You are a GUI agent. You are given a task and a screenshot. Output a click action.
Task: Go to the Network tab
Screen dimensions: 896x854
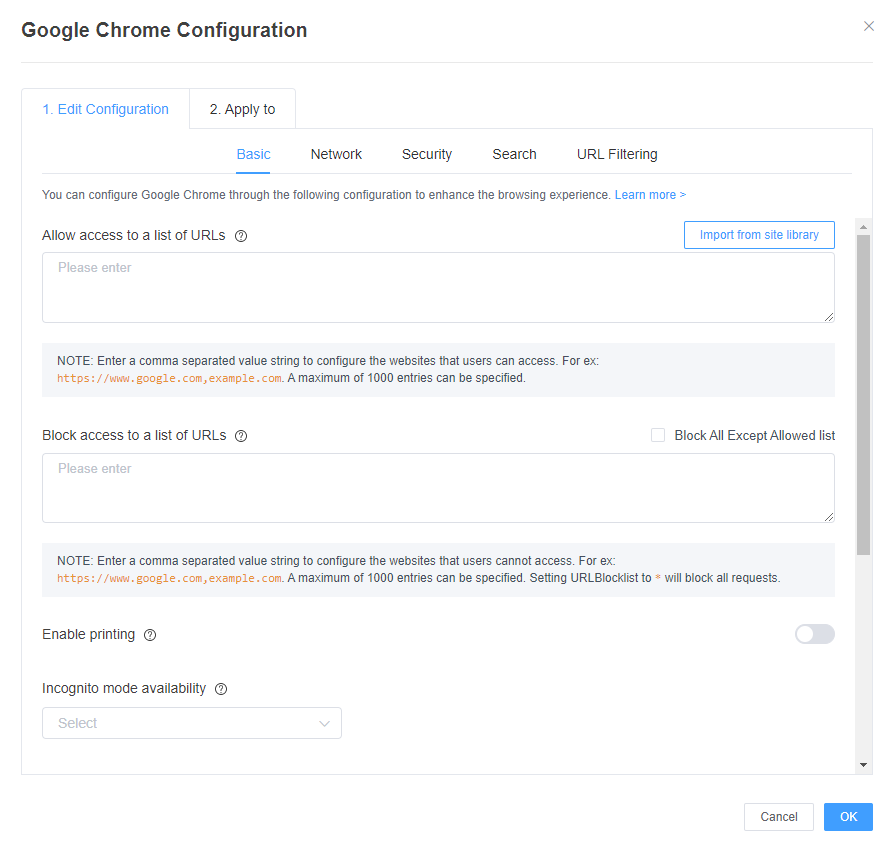pyautogui.click(x=336, y=154)
